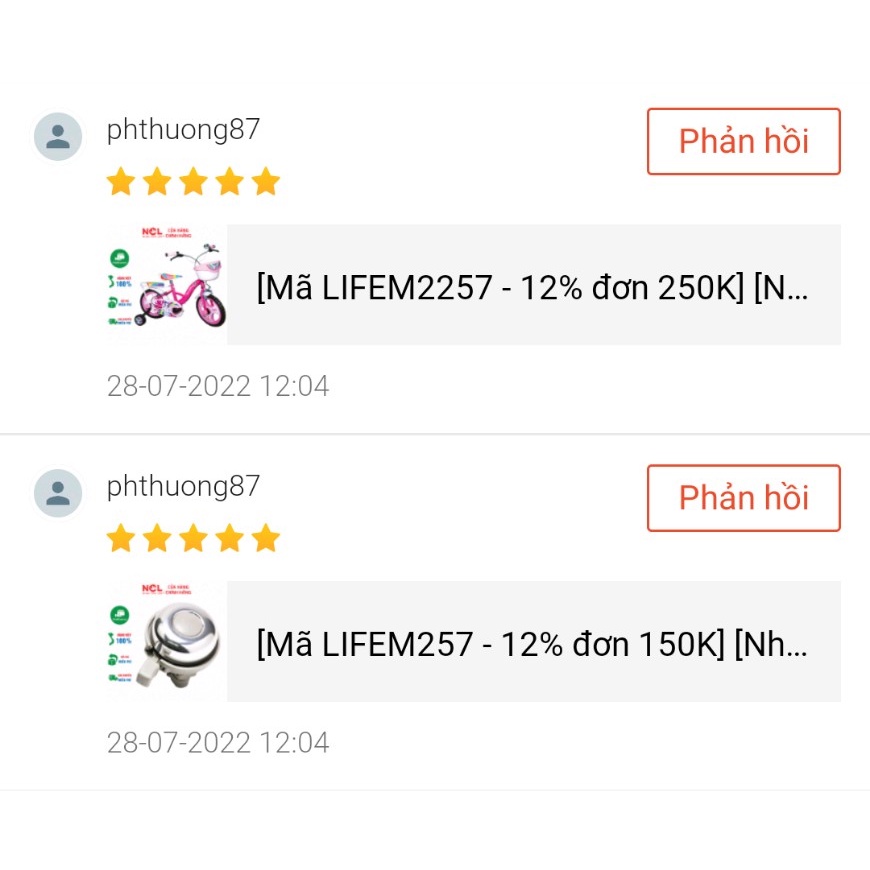The height and width of the screenshot is (870, 870).
Task: Click the timestamp under the bike bell review
Action: [x=218, y=743]
